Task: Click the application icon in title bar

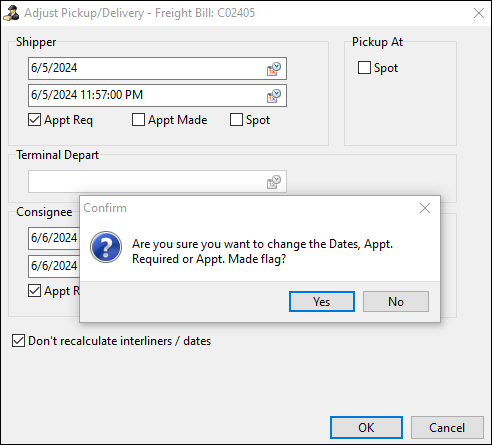Action: 11,13
